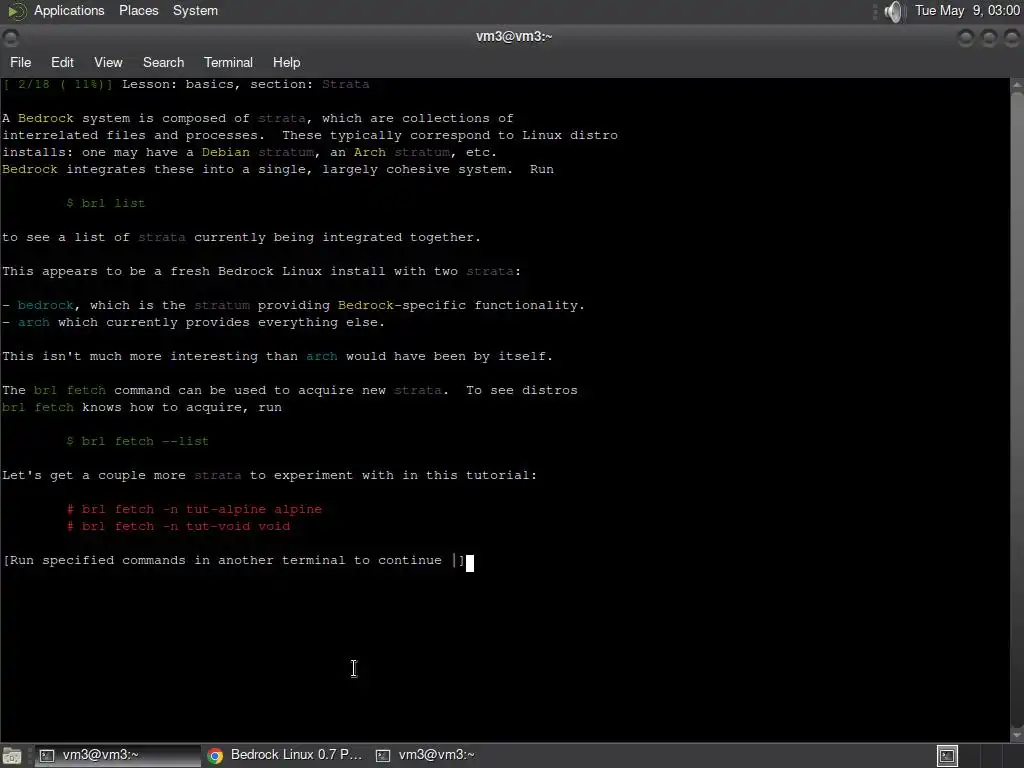Image resolution: width=1024 pixels, height=768 pixels.
Task: Click the terminal vertical scrollbar
Action: [1017, 410]
